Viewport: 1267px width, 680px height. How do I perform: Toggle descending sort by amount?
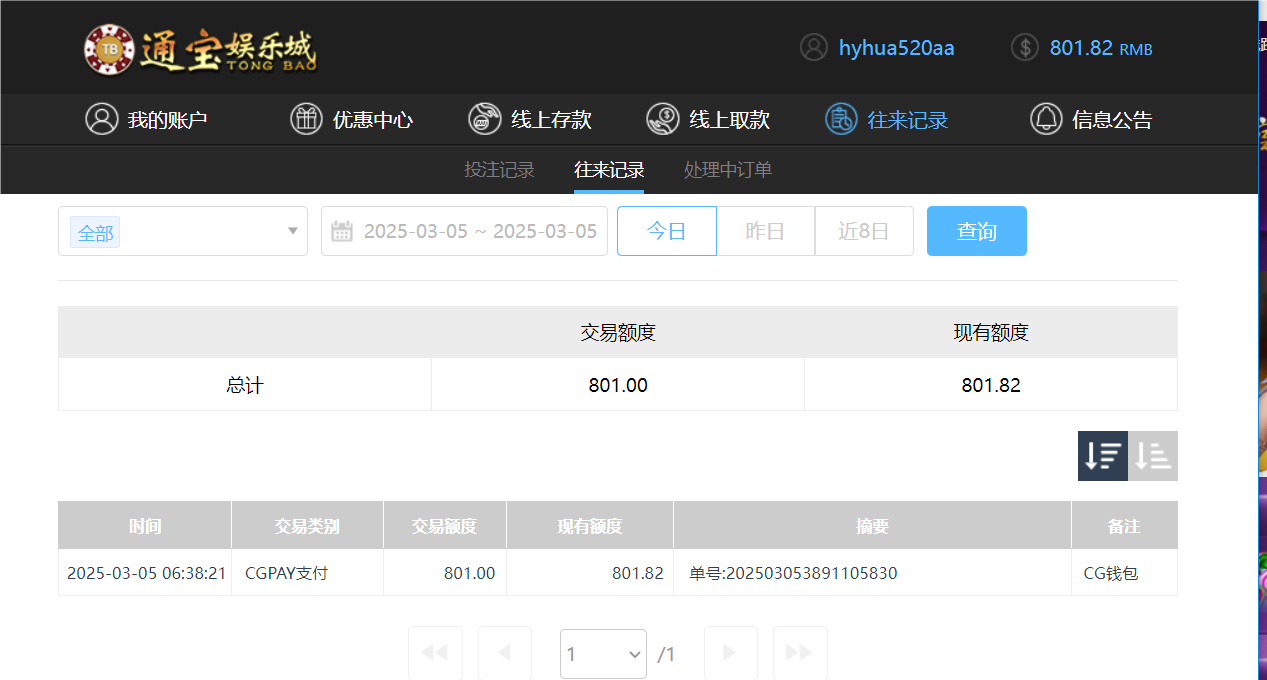[x=1102, y=455]
